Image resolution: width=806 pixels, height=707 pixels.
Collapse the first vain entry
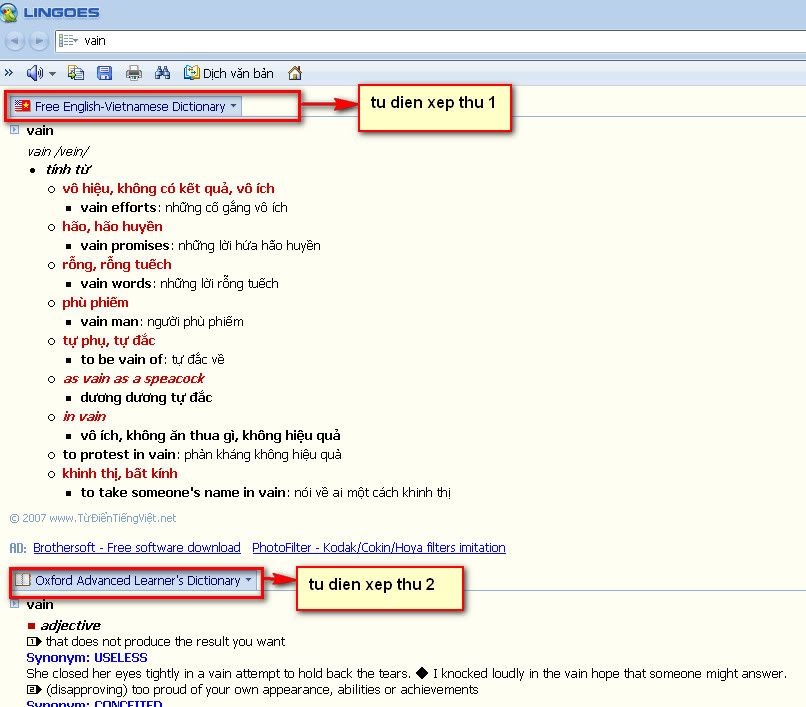[15, 130]
